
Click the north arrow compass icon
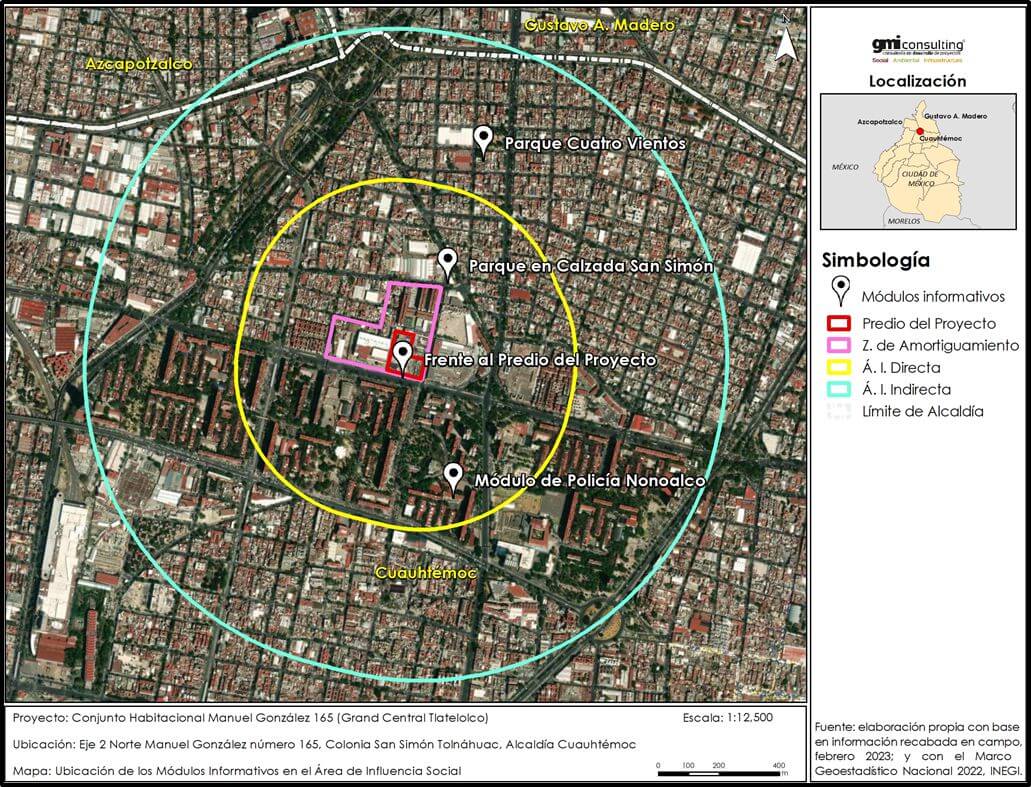[x=786, y=42]
